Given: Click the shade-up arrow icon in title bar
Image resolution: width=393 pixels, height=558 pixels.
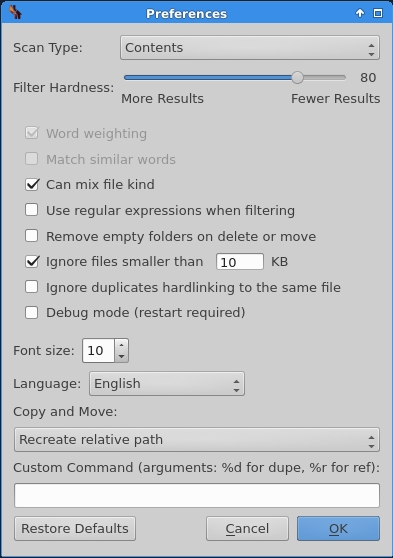Looking at the screenshot, I should pyautogui.click(x=360, y=13).
